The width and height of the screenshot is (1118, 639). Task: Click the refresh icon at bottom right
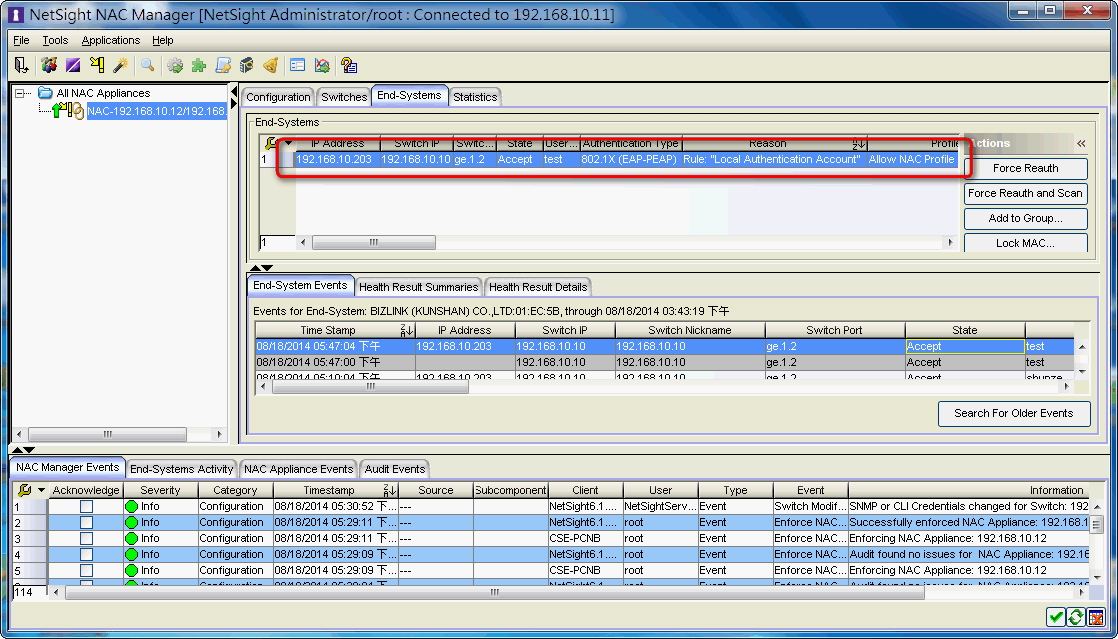coord(1076,618)
